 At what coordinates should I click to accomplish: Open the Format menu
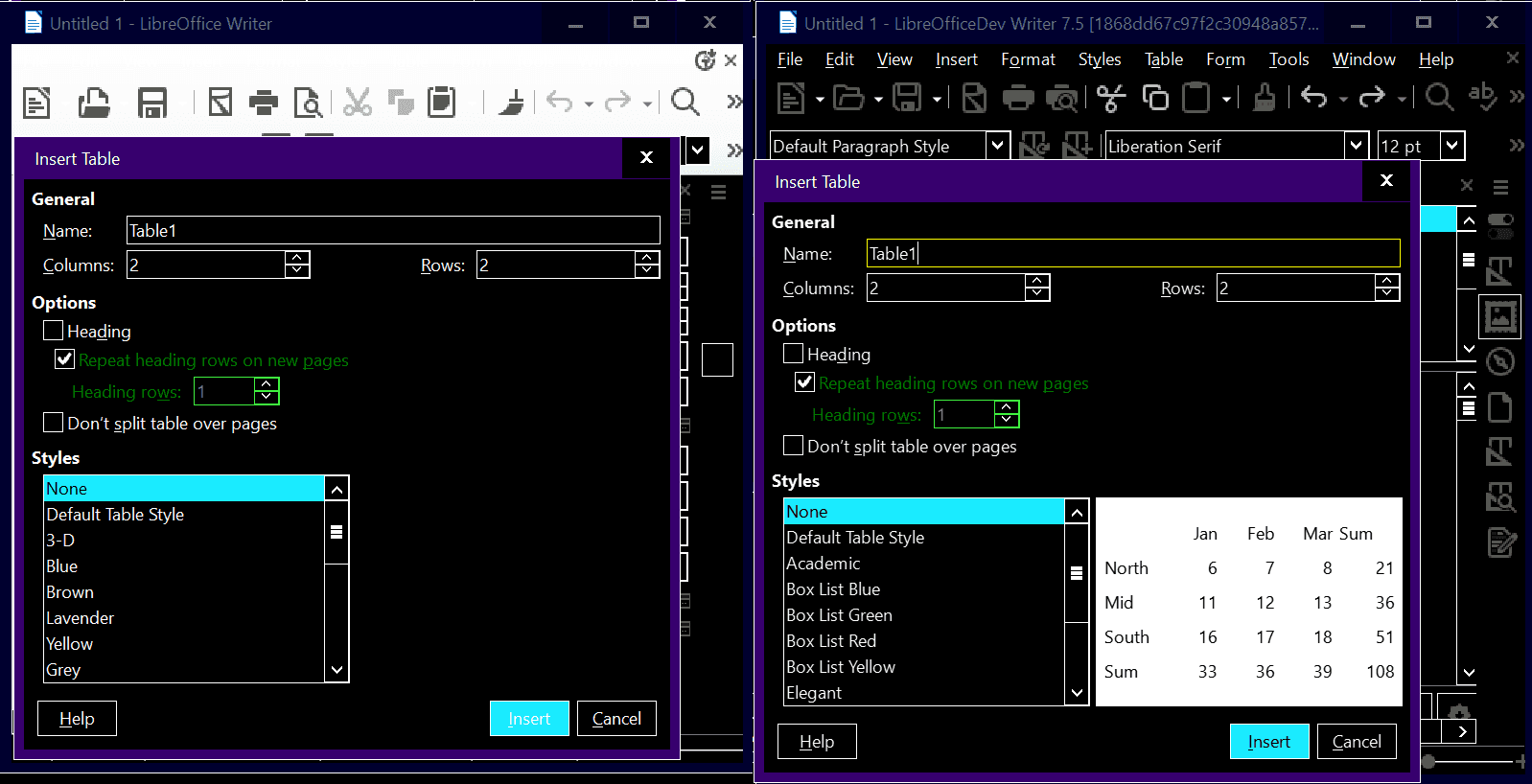tap(1027, 59)
